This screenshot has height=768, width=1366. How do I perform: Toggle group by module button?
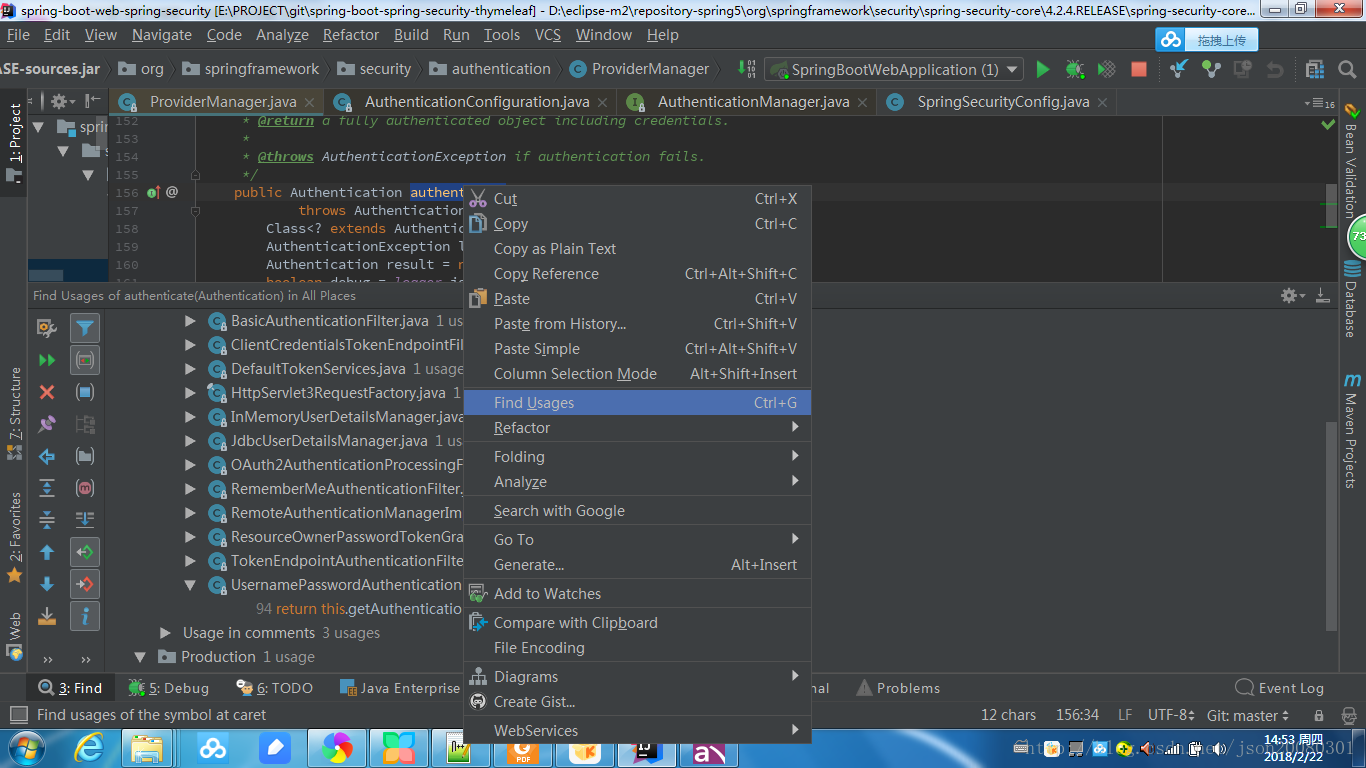[x=85, y=392]
